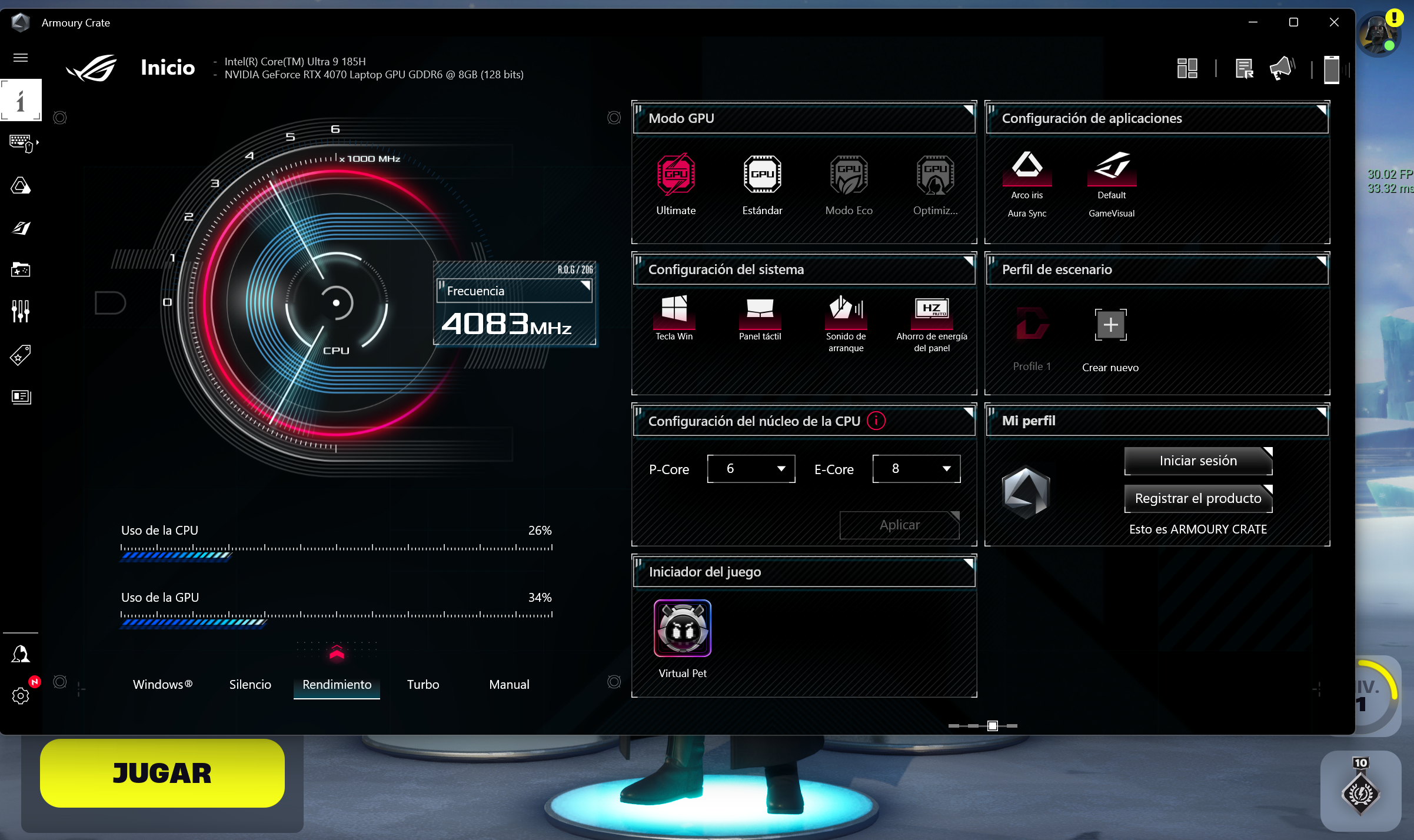The width and height of the screenshot is (1414, 840).
Task: Open the E-Core count dropdown
Action: pos(916,469)
